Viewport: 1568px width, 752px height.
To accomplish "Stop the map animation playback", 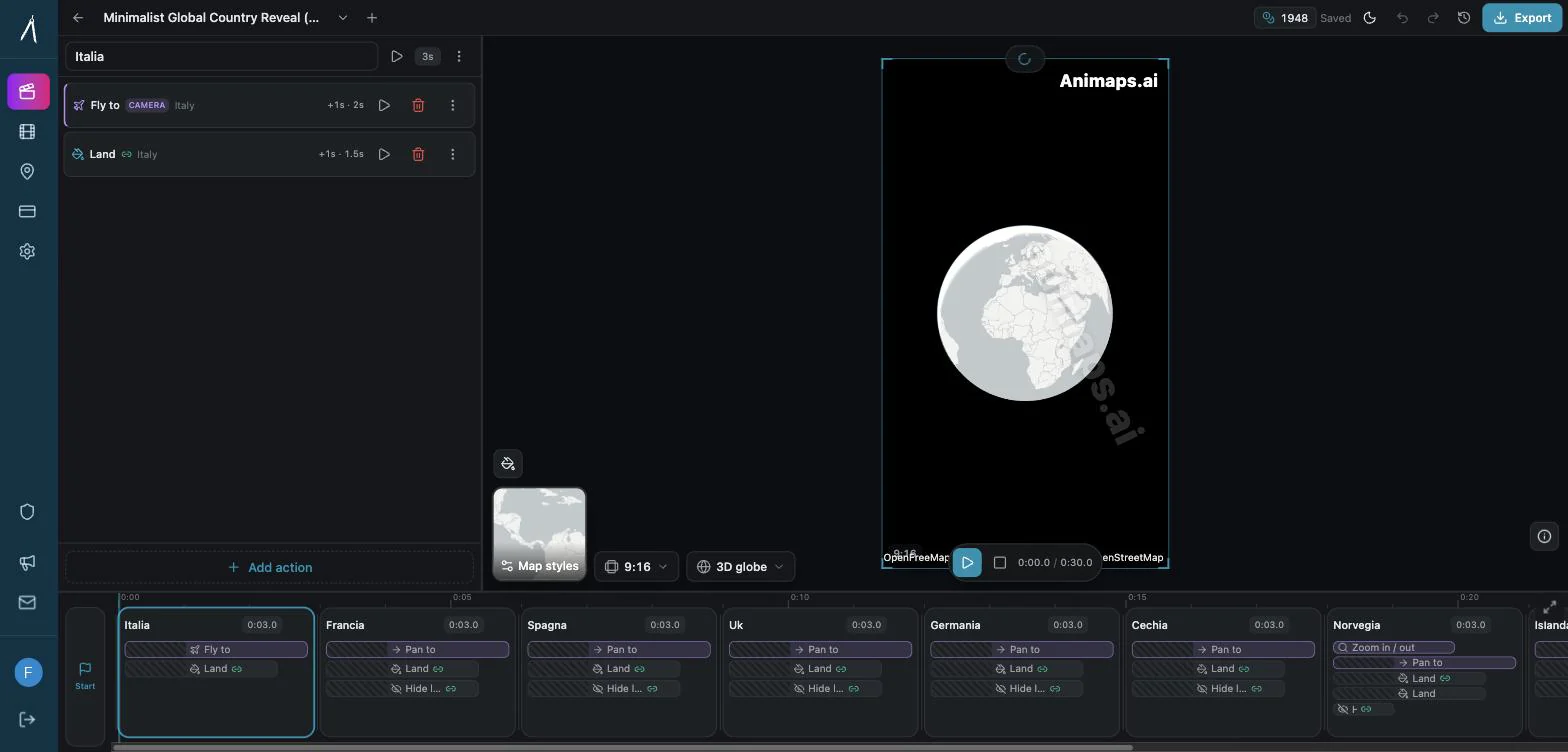I will coord(1000,562).
